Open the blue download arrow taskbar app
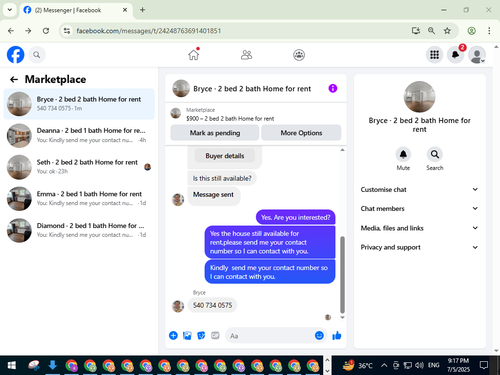Image resolution: width=500 pixels, height=375 pixels. 52,365
